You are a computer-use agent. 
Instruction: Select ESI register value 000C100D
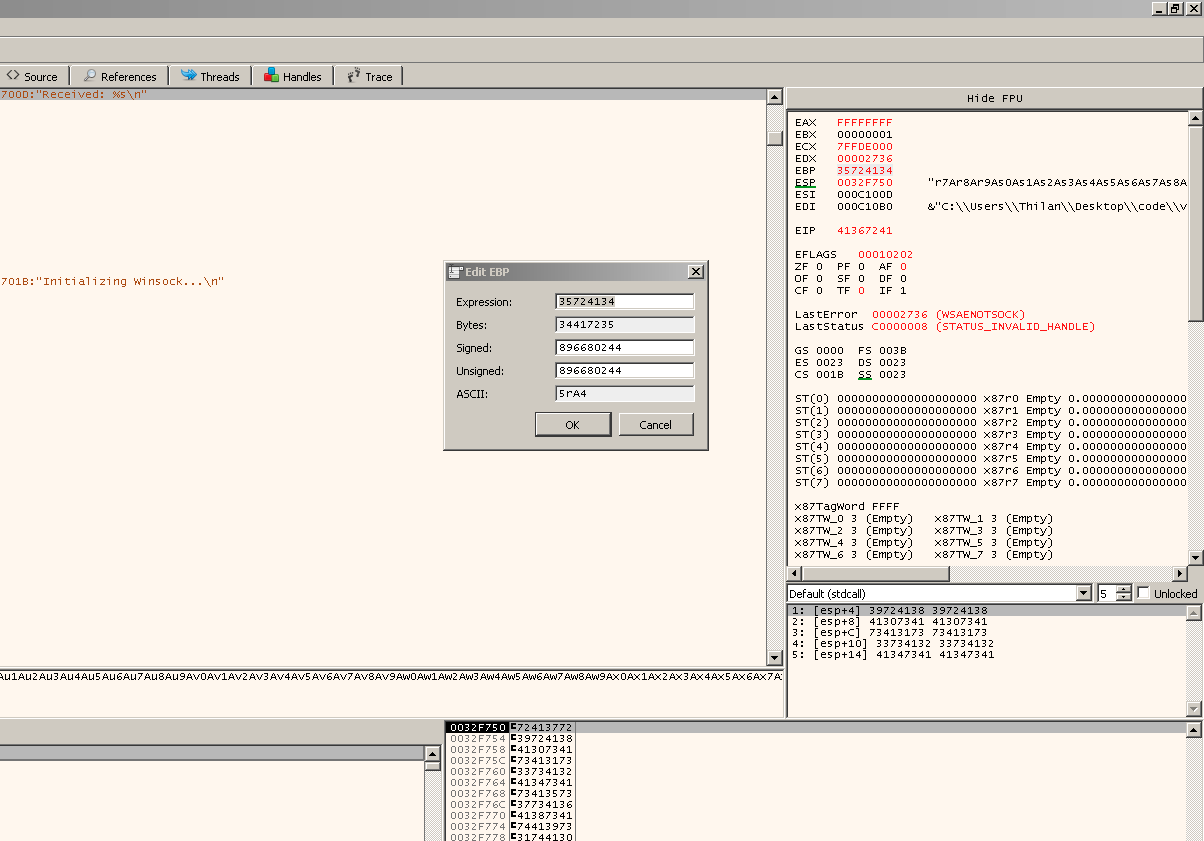tap(865, 194)
